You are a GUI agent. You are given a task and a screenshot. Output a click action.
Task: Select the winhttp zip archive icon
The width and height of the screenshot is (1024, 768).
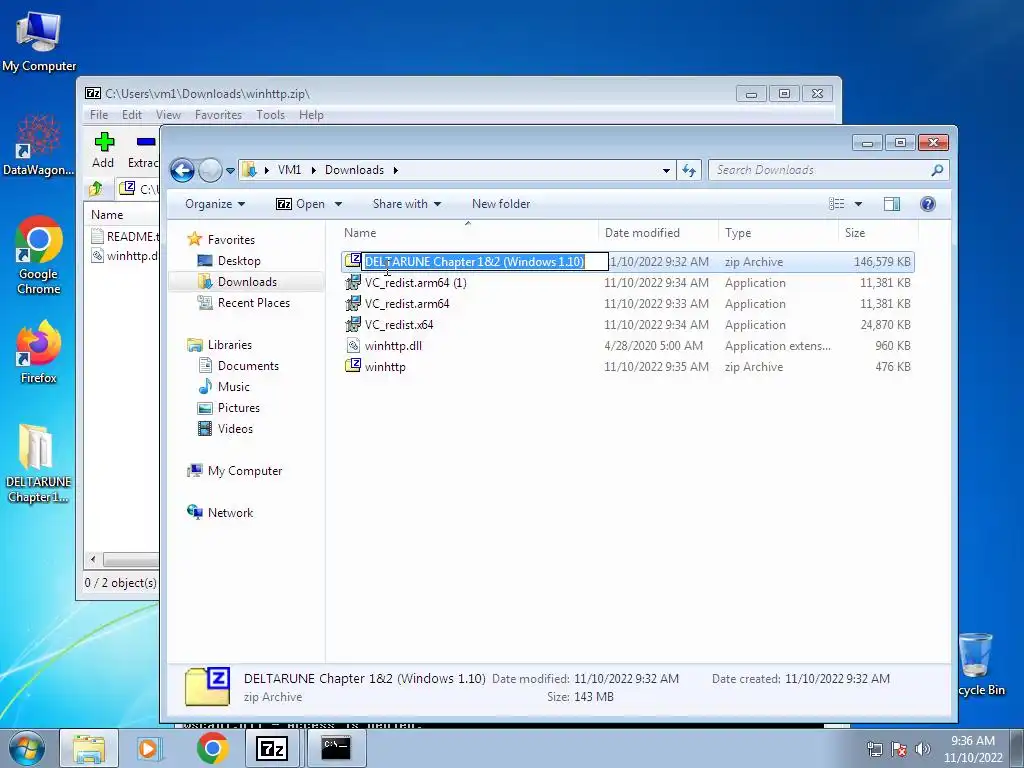click(353, 366)
